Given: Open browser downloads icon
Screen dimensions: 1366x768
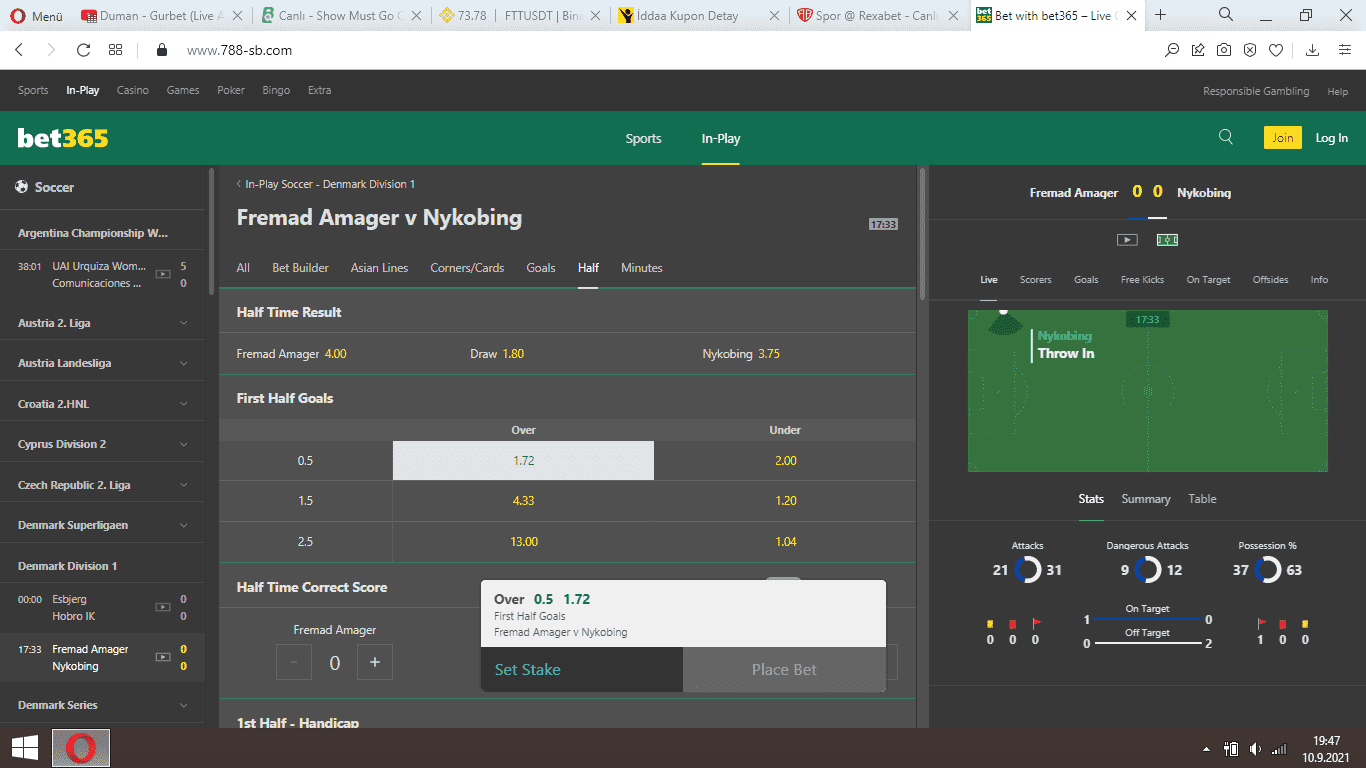Looking at the screenshot, I should (1313, 50).
